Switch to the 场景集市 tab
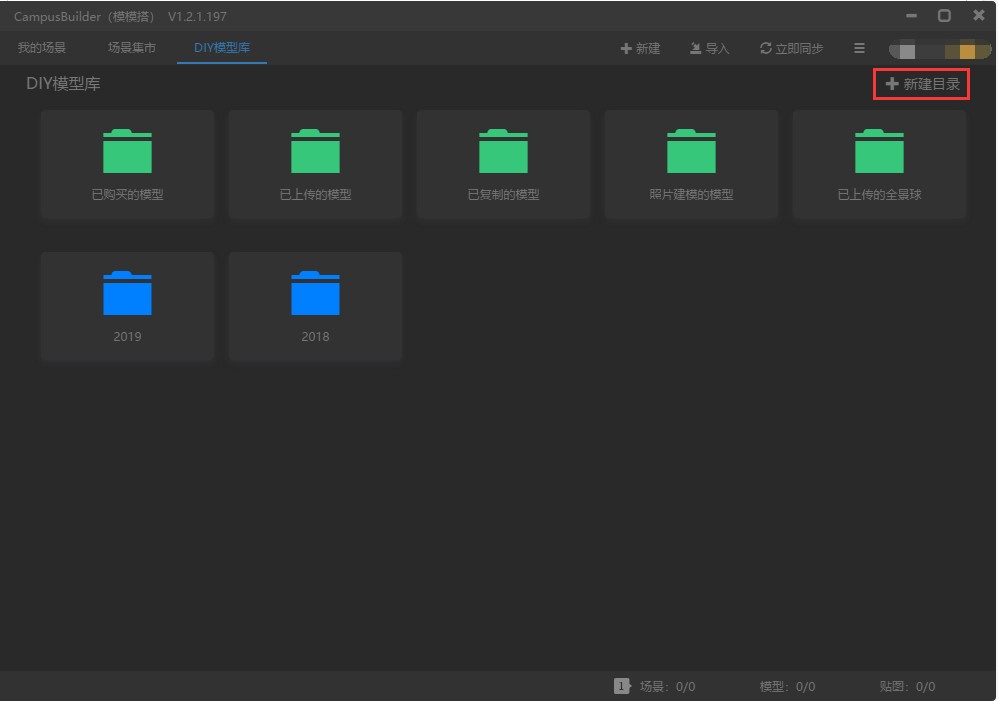 (x=132, y=48)
